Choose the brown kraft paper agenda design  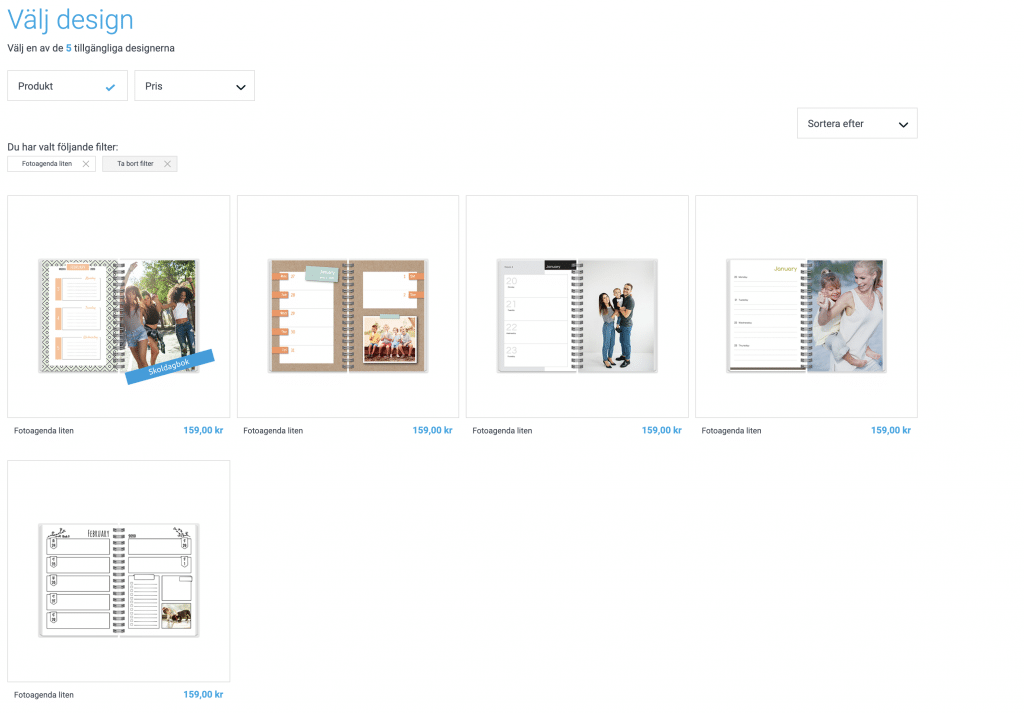[x=347, y=315]
